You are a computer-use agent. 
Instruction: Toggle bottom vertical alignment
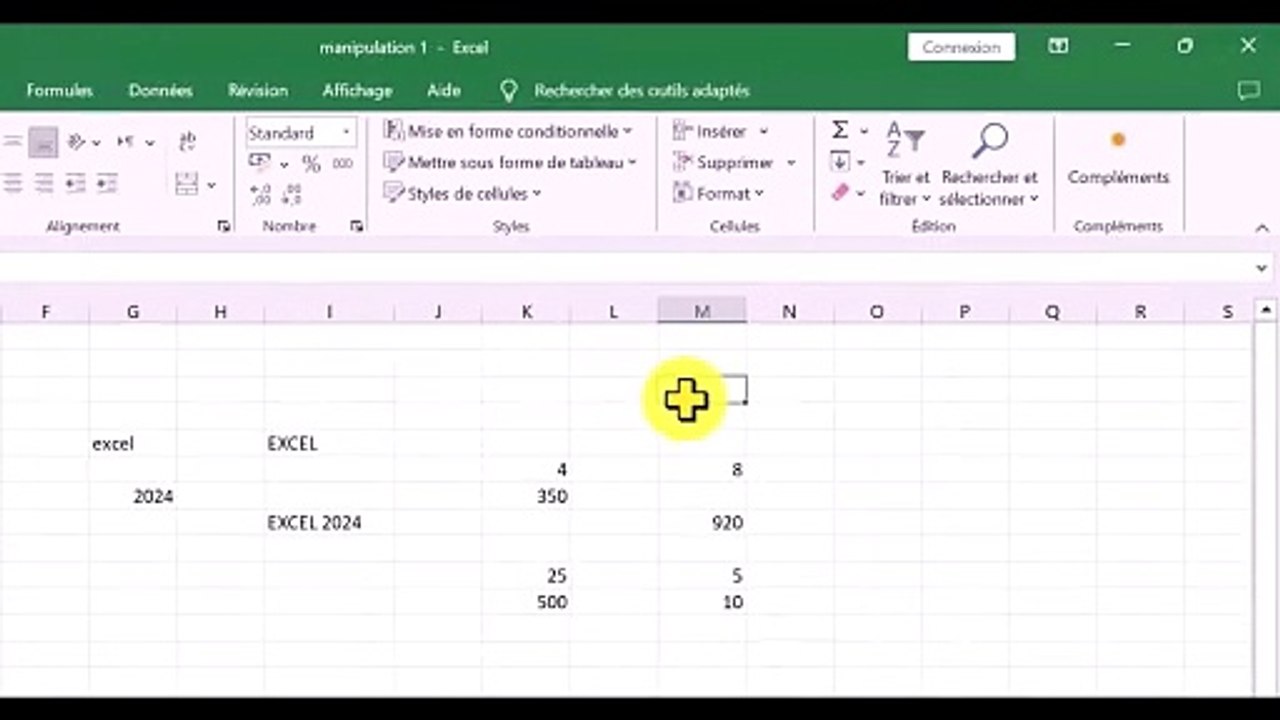click(x=43, y=142)
